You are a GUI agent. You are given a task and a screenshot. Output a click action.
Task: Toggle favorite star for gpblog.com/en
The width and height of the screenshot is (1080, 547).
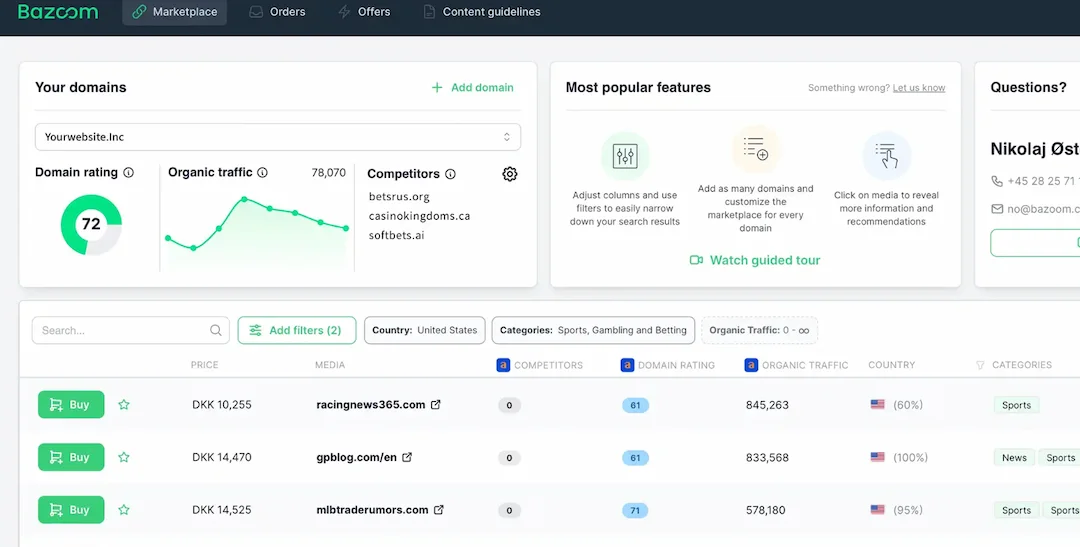pos(124,457)
